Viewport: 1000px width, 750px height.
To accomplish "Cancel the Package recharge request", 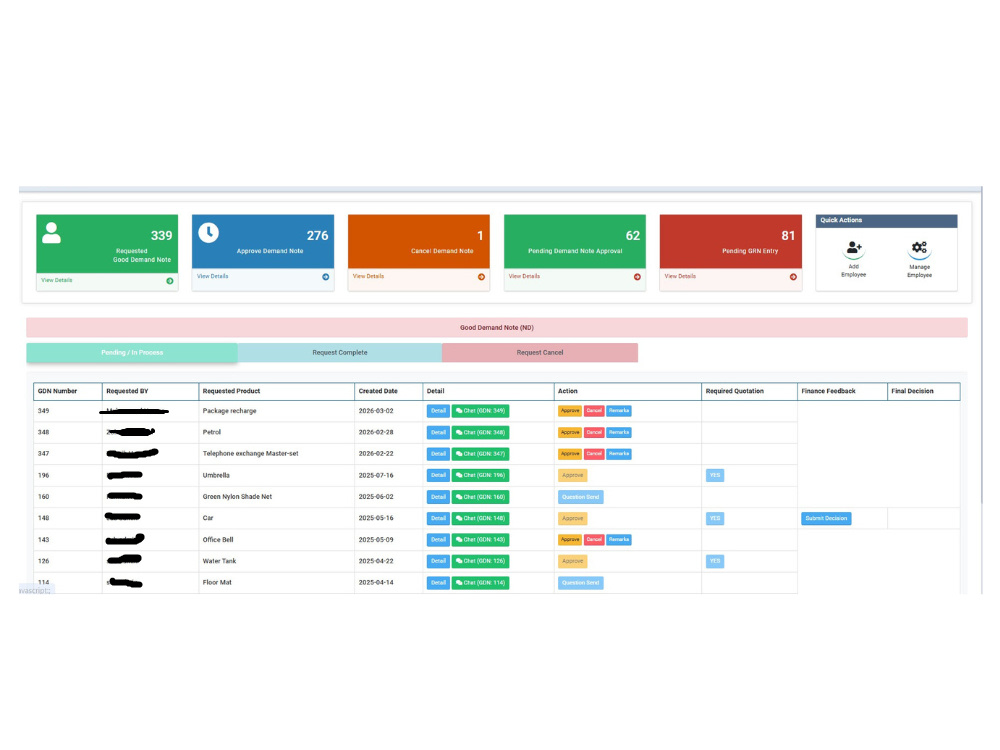I will pyautogui.click(x=594, y=411).
